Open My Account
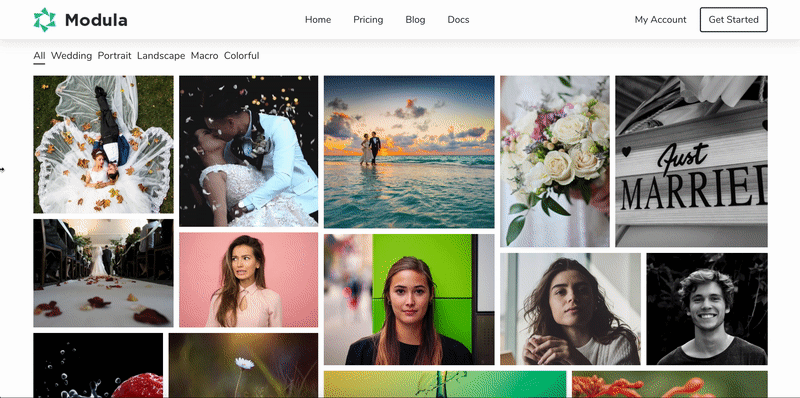The image size is (800, 398). (x=660, y=20)
